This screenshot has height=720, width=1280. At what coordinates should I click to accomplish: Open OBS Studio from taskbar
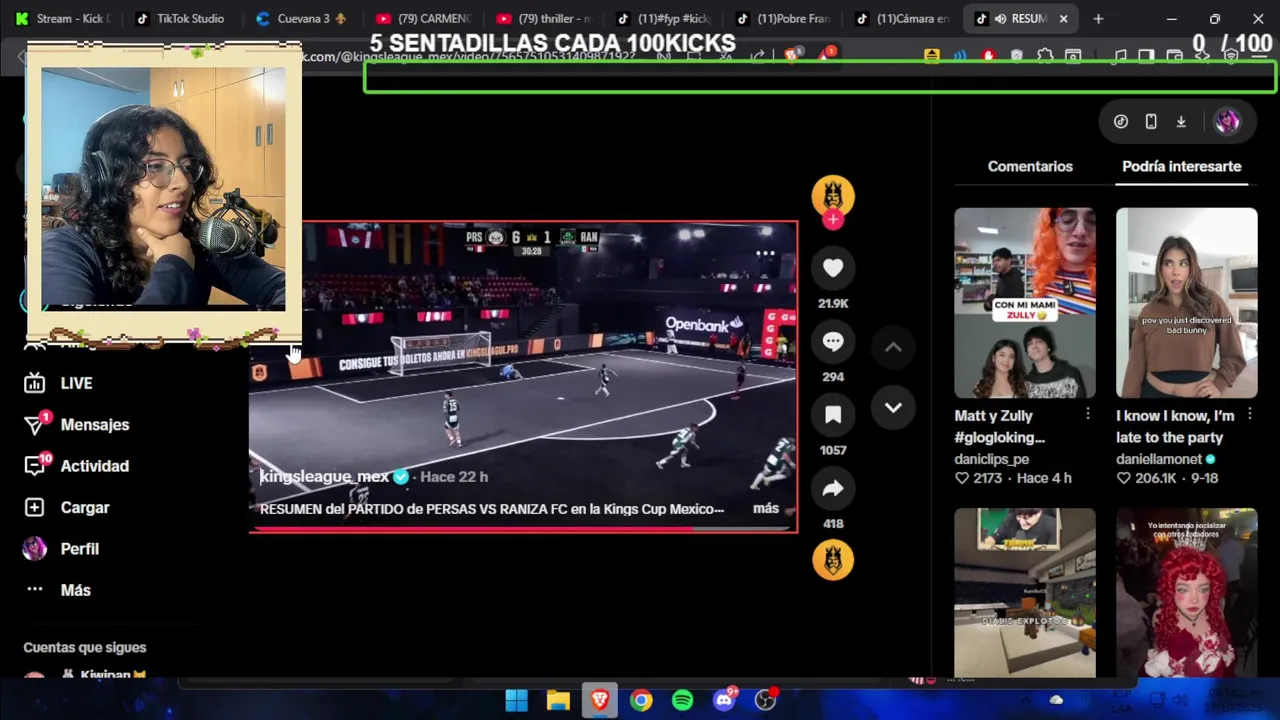[x=766, y=700]
